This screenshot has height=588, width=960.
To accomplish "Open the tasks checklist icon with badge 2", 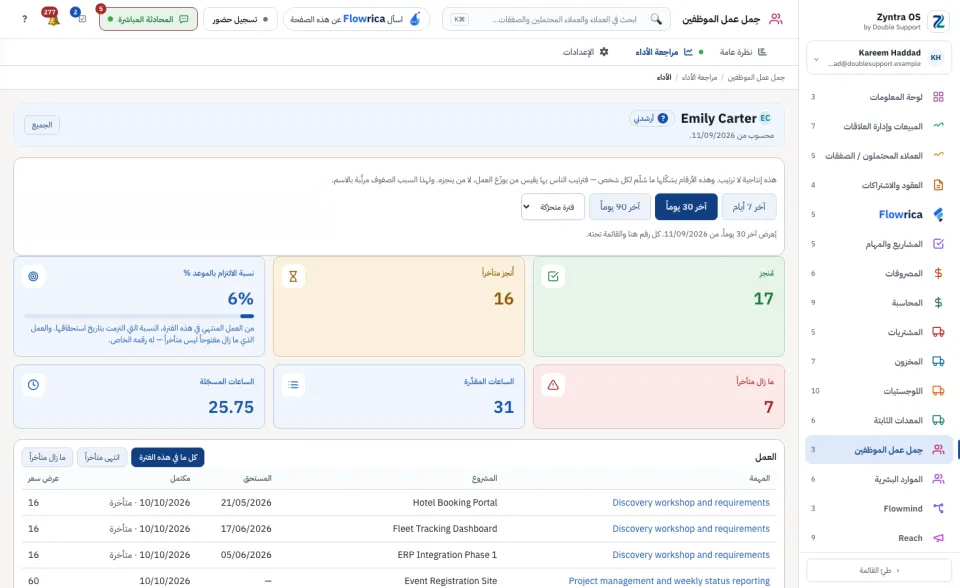I will (81, 18).
